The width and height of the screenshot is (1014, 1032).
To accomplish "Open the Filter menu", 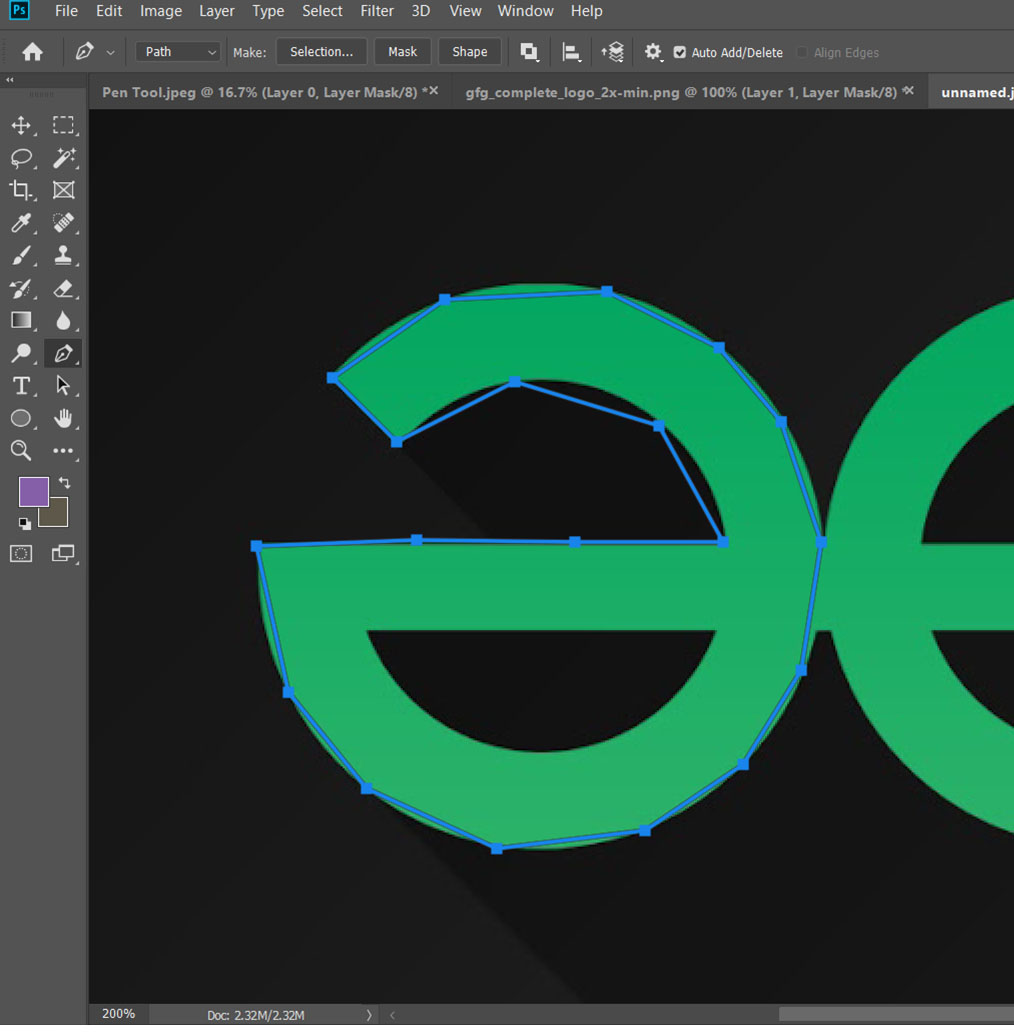I will 377,11.
